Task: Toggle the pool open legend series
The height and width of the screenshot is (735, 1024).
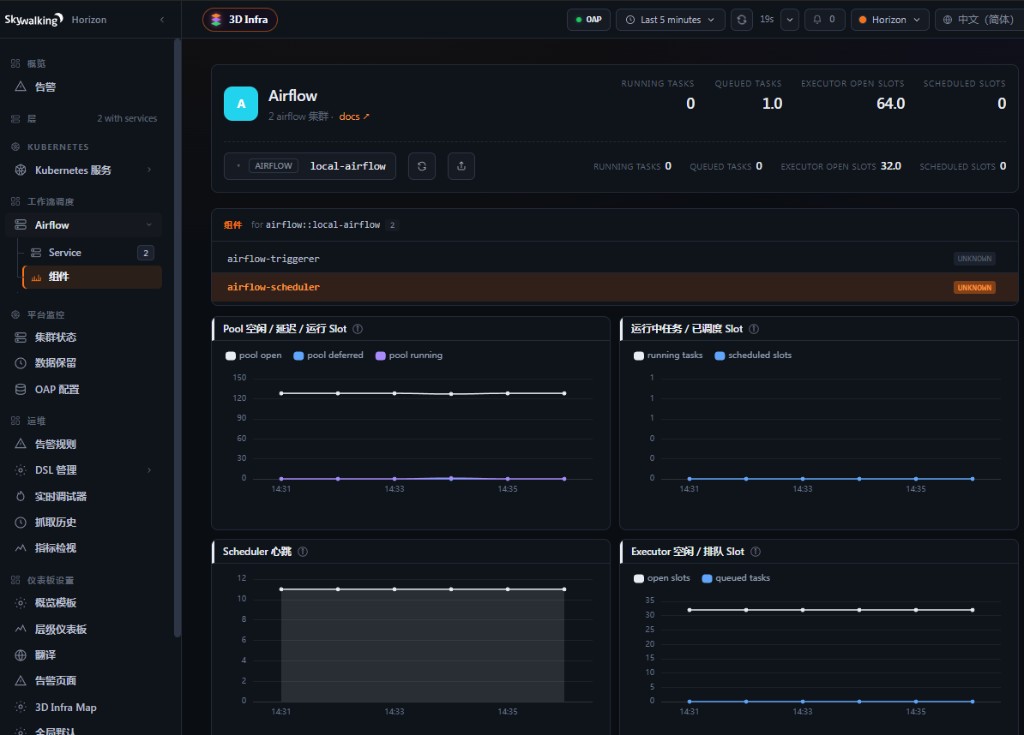Action: 253,355
